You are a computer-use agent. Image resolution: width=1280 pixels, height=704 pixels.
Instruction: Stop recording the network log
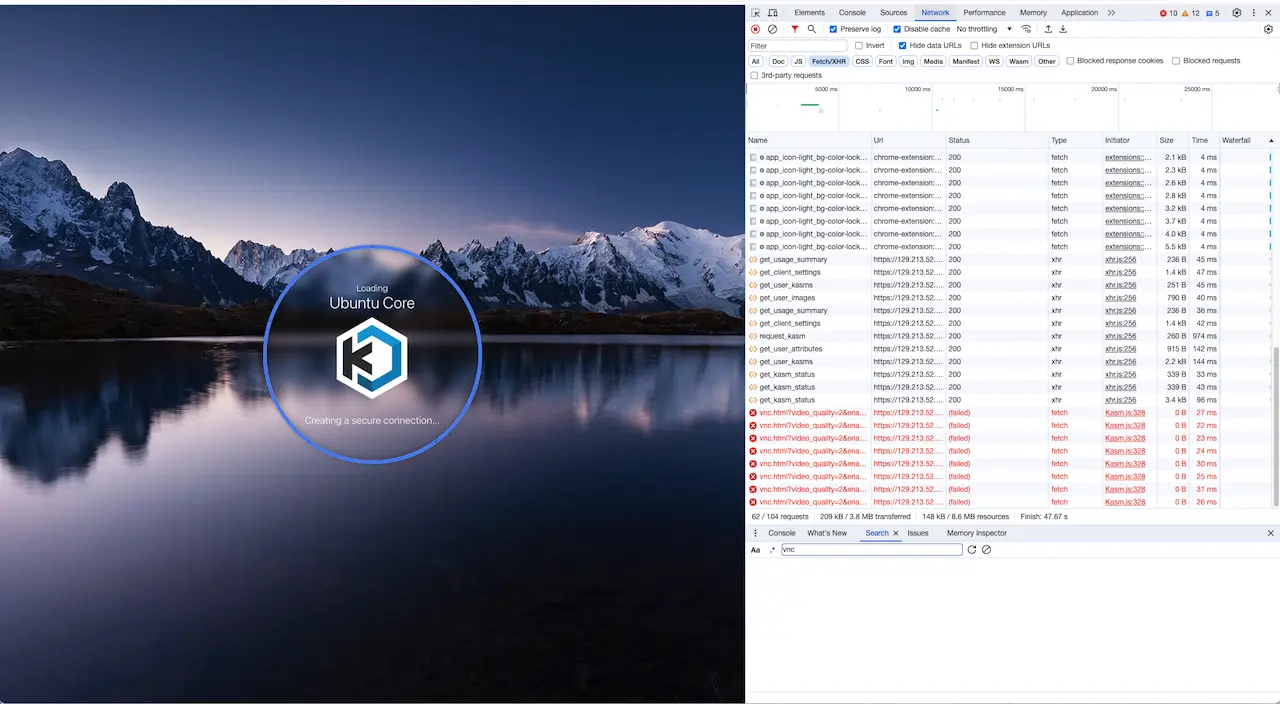click(756, 29)
